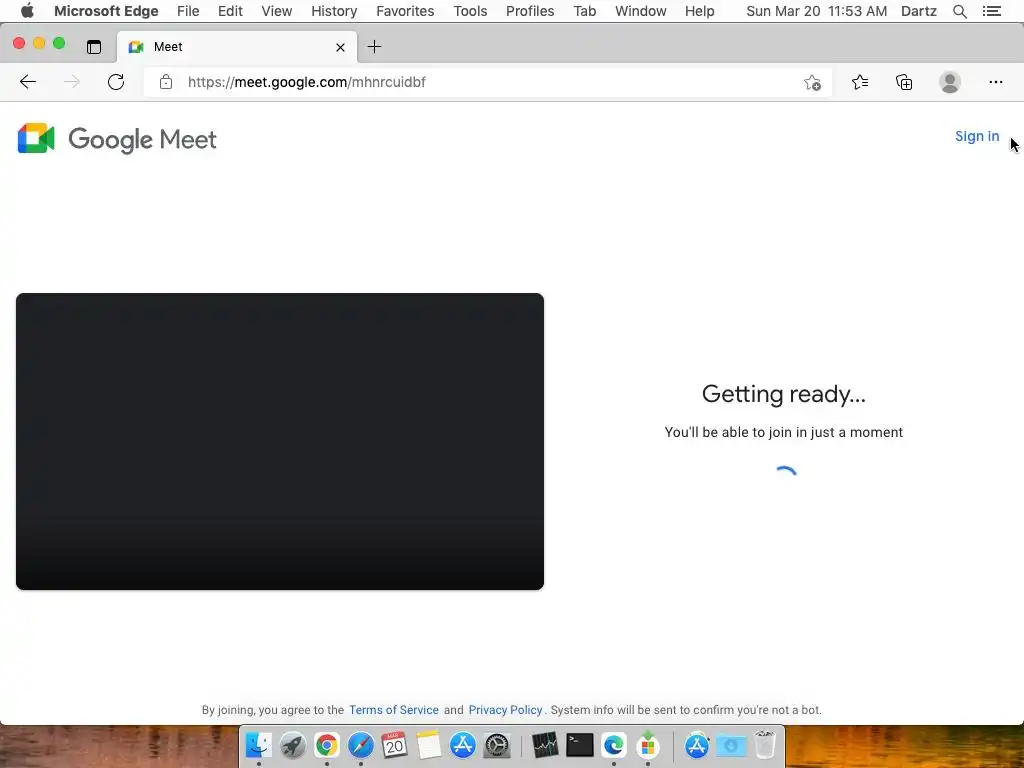This screenshot has height=768, width=1024.
Task: Go back to the previous page
Action: coord(28,82)
